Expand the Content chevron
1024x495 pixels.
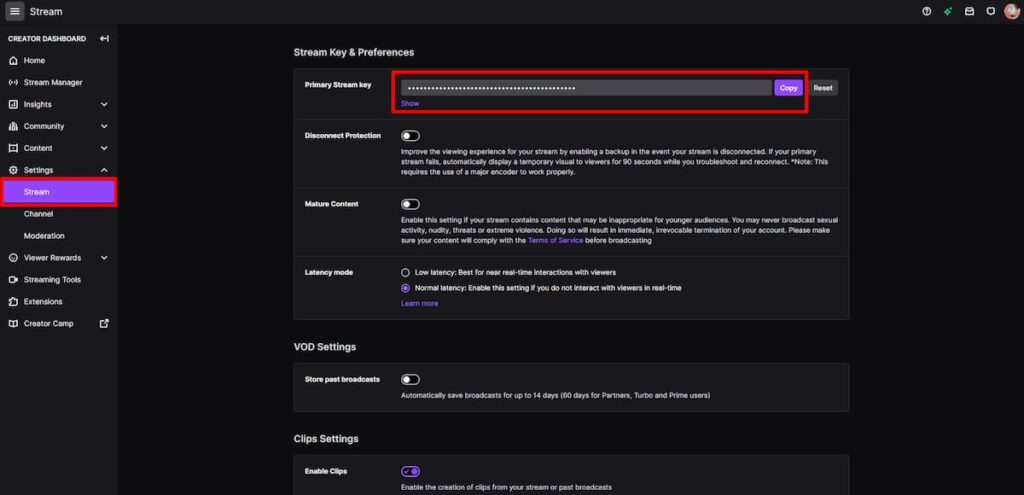pyautogui.click(x=104, y=148)
